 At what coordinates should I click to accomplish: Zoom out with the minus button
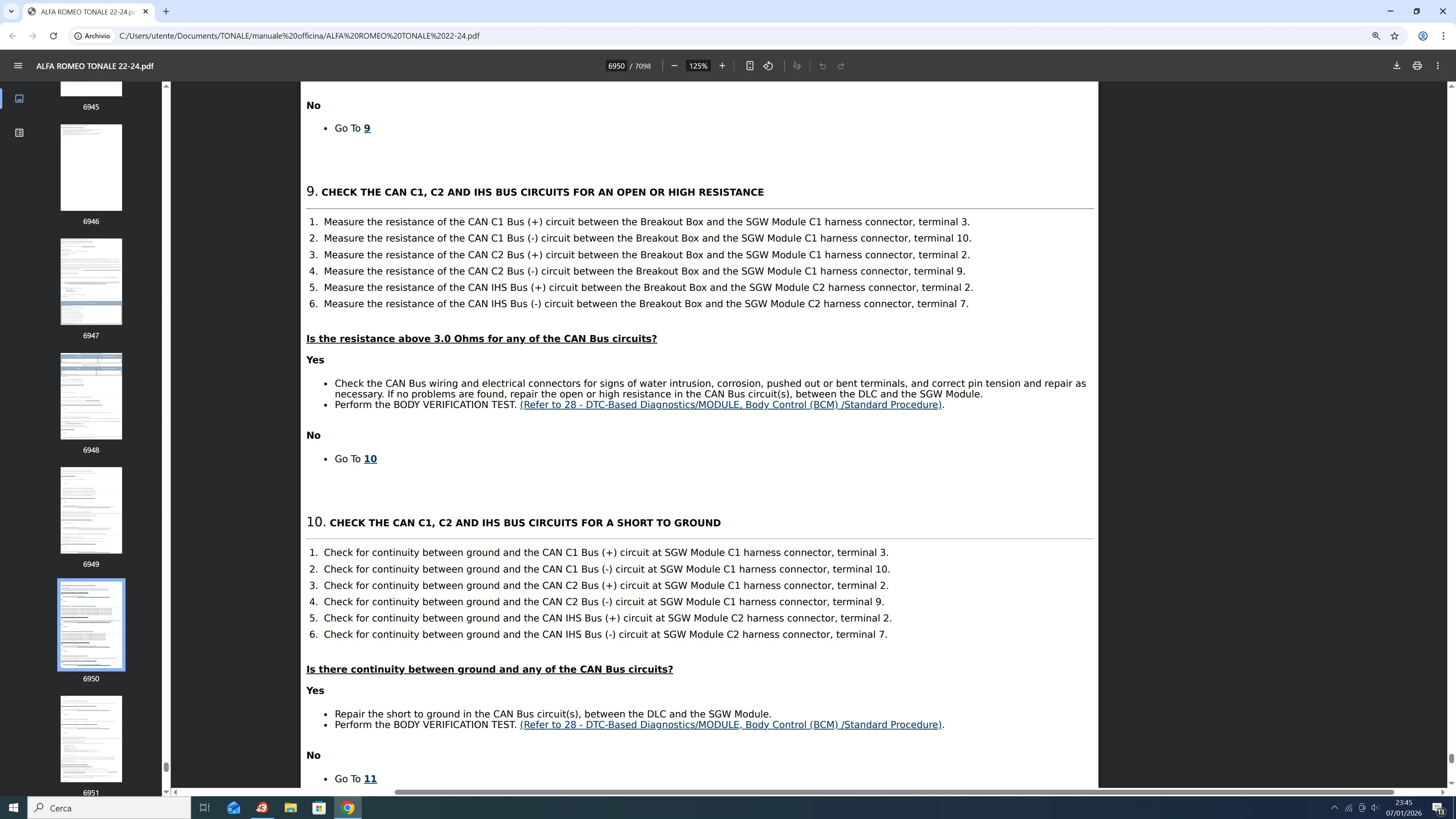coord(674,66)
